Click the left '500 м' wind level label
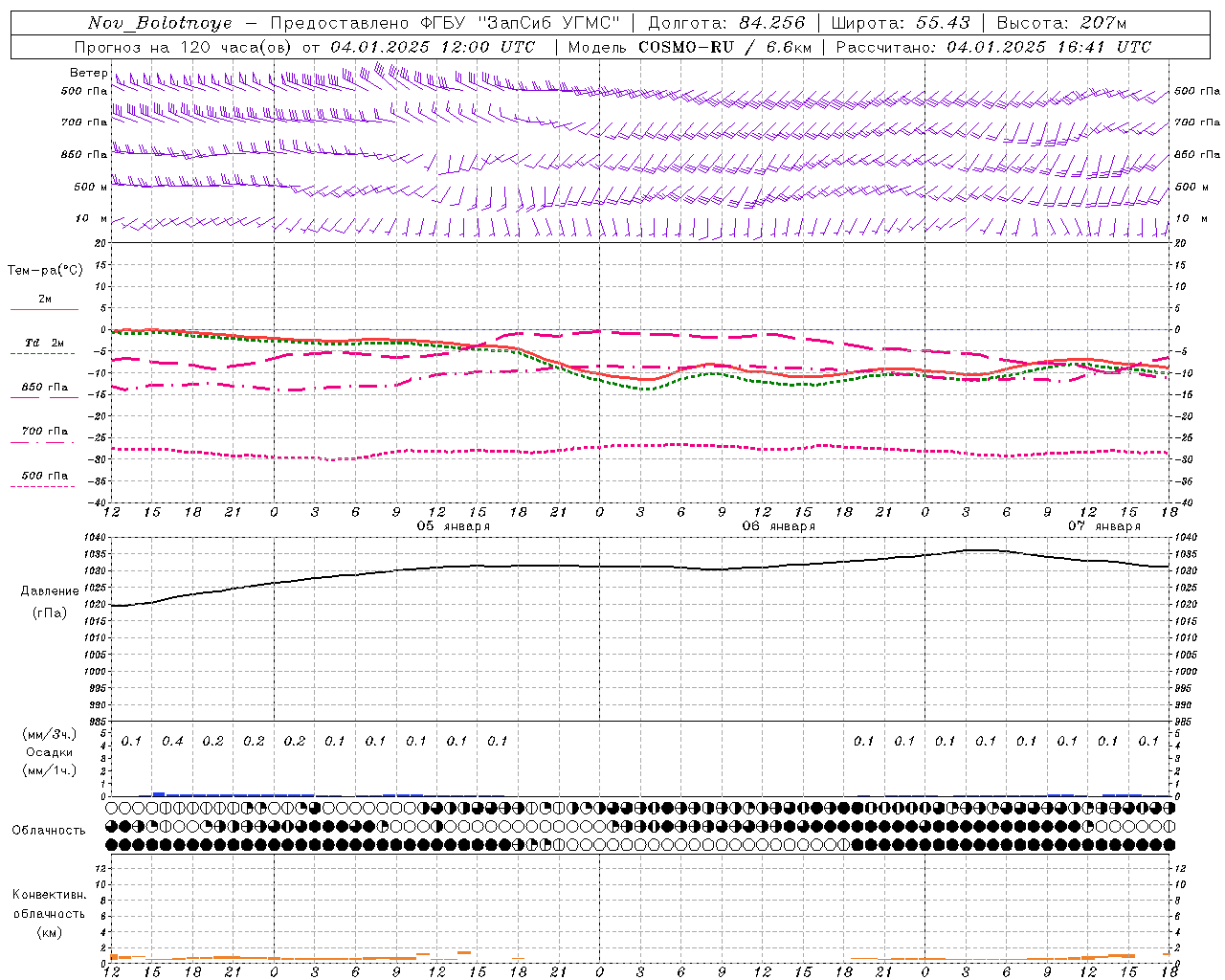Viewport: 1225px width, 980px height. click(x=91, y=187)
